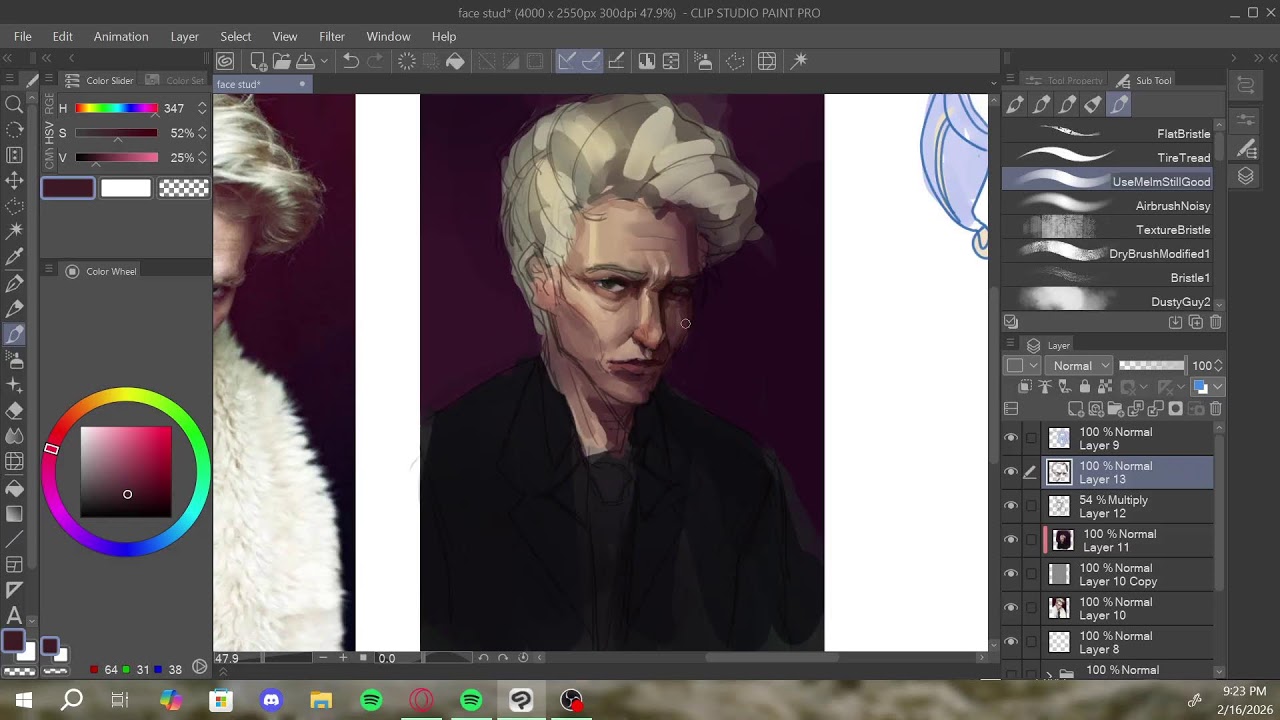The height and width of the screenshot is (720, 1280).
Task: Select the white sub color swatch
Action: (x=126, y=187)
